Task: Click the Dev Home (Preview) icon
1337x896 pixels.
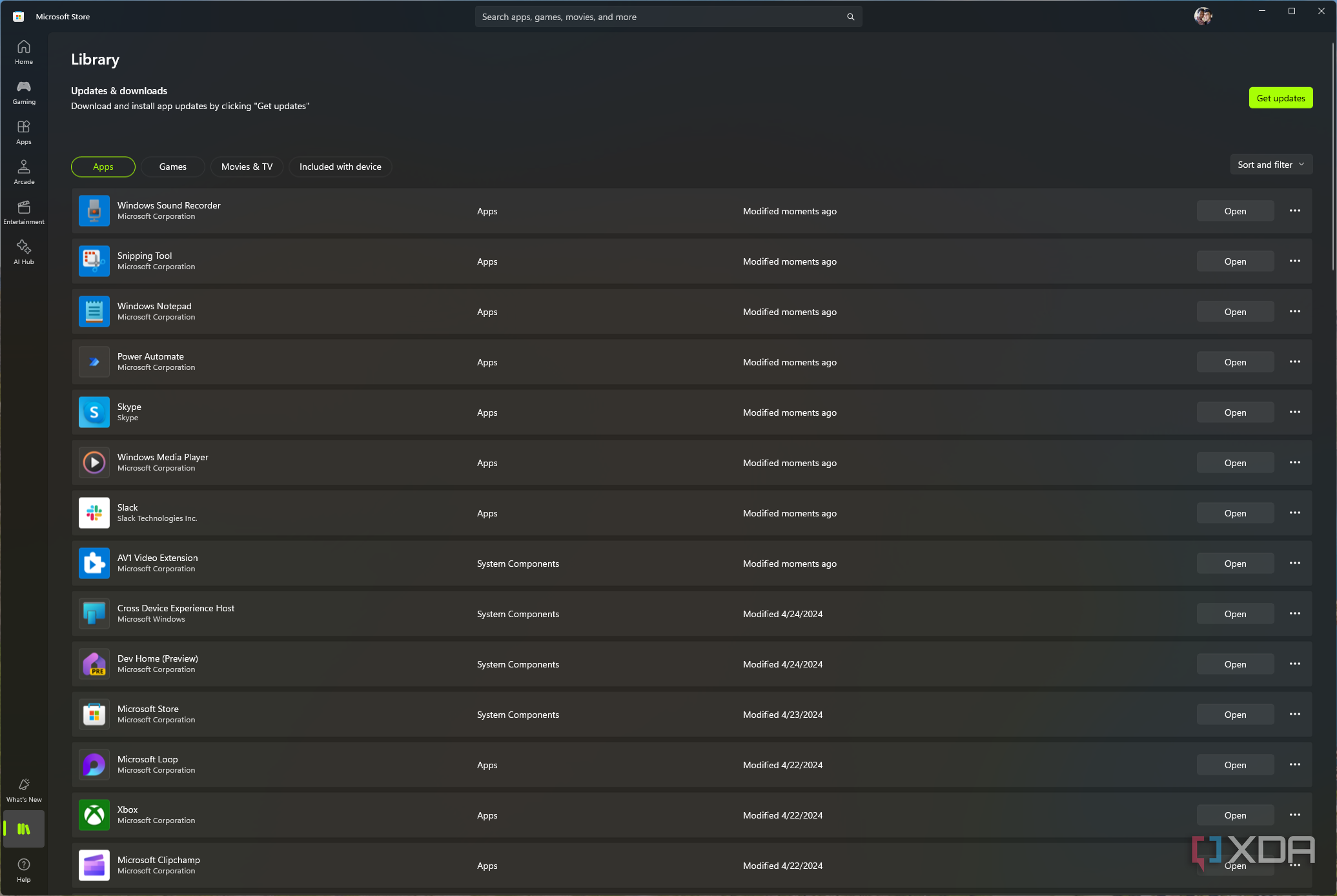Action: click(94, 664)
